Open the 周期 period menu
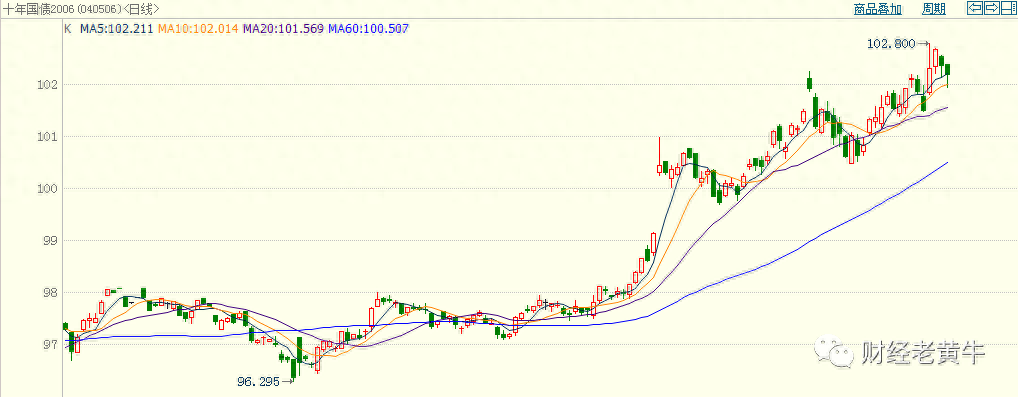Image resolution: width=1018 pixels, height=397 pixels. pyautogui.click(x=934, y=9)
